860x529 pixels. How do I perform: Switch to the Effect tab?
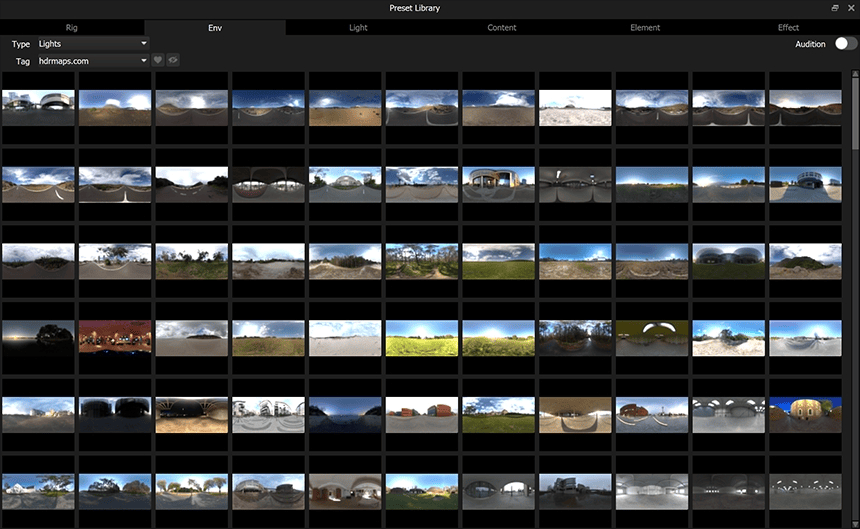[788, 27]
